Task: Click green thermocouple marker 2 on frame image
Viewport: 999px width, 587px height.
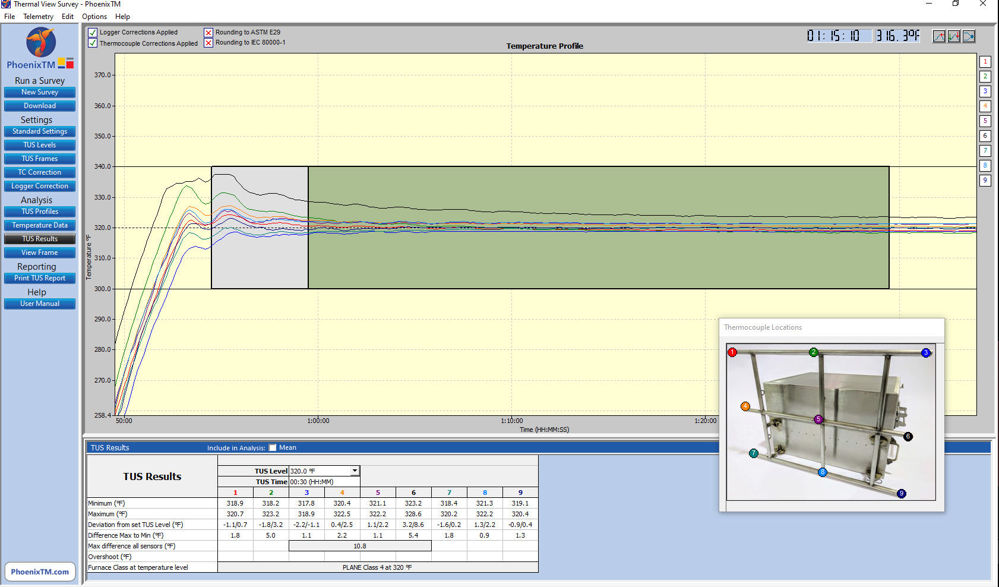Action: (814, 352)
